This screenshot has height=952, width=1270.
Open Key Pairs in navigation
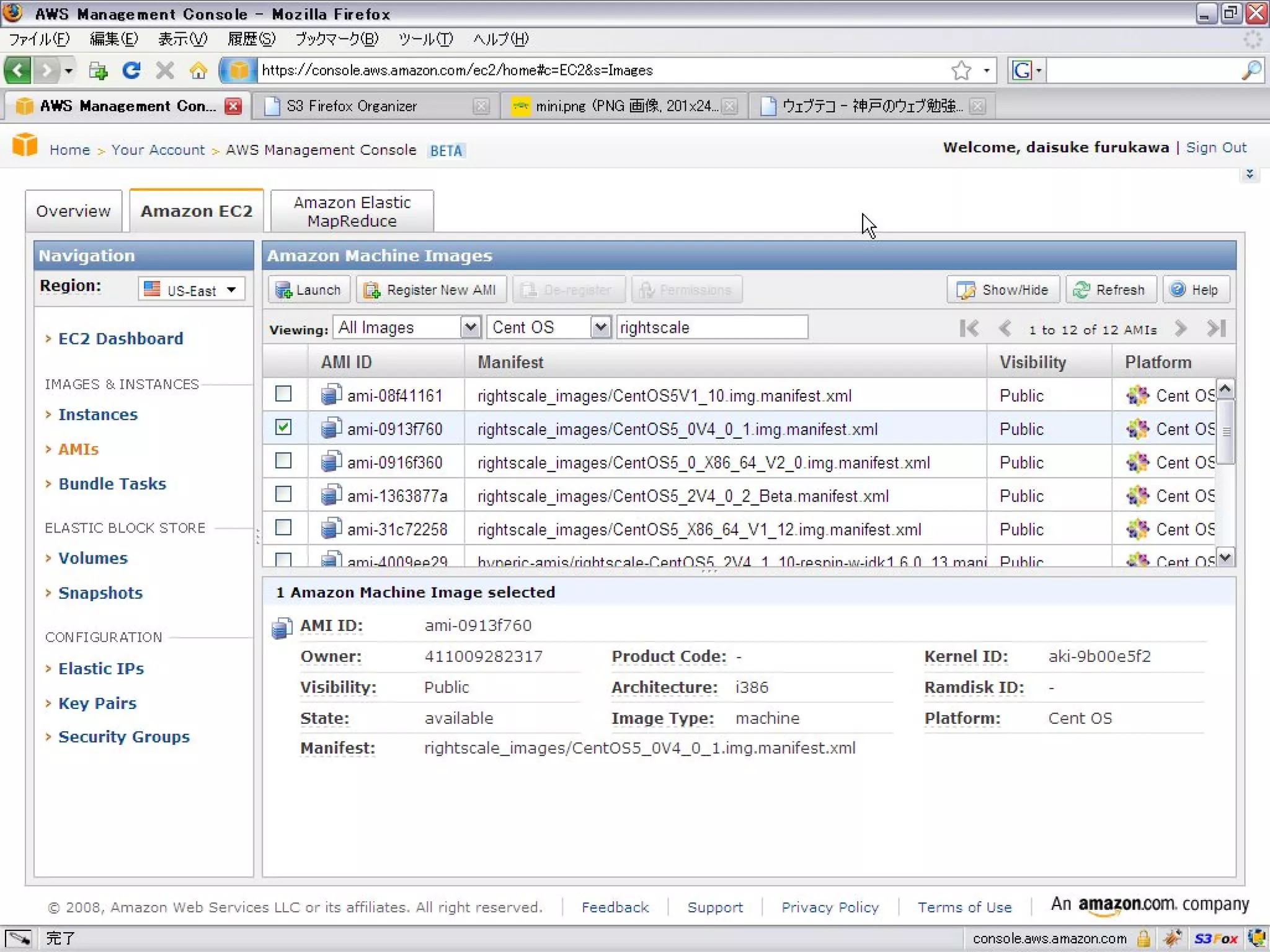tap(97, 703)
